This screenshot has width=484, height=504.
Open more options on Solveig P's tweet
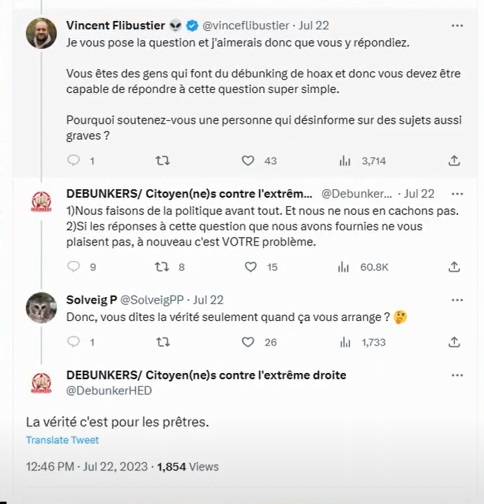(x=457, y=300)
